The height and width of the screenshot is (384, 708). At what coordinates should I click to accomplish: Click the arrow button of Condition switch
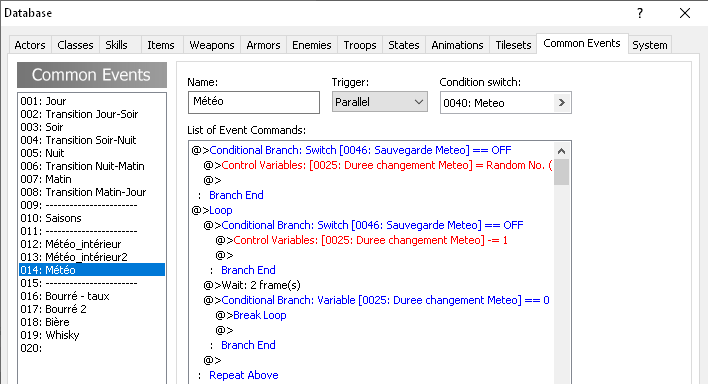pos(562,103)
